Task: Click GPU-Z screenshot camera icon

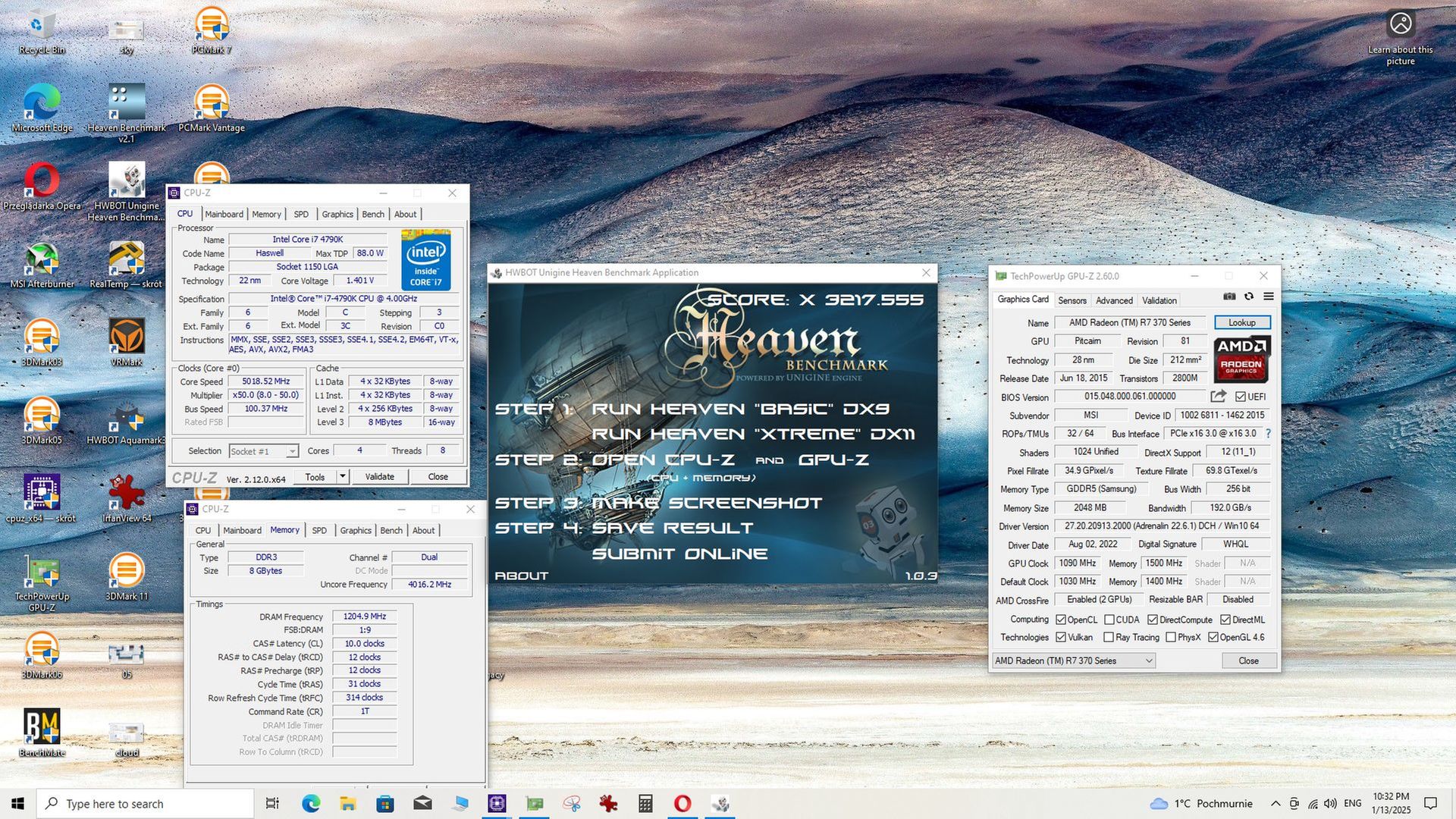Action: pos(1229,297)
